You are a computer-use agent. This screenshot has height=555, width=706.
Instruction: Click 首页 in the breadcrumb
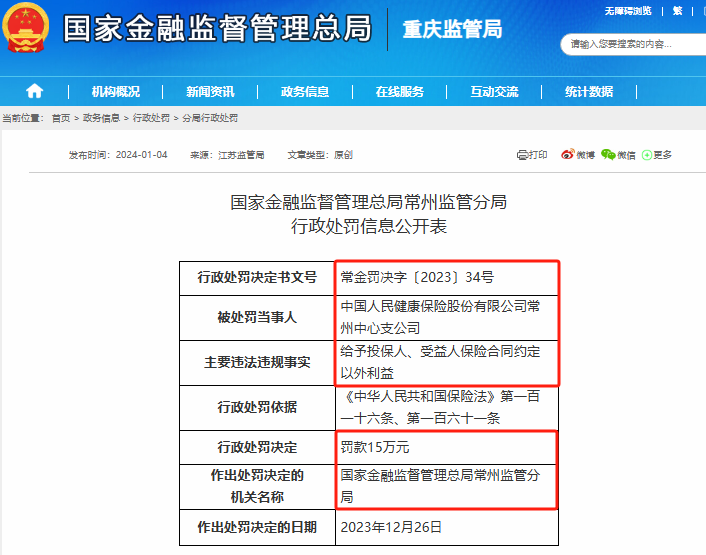pos(61,118)
